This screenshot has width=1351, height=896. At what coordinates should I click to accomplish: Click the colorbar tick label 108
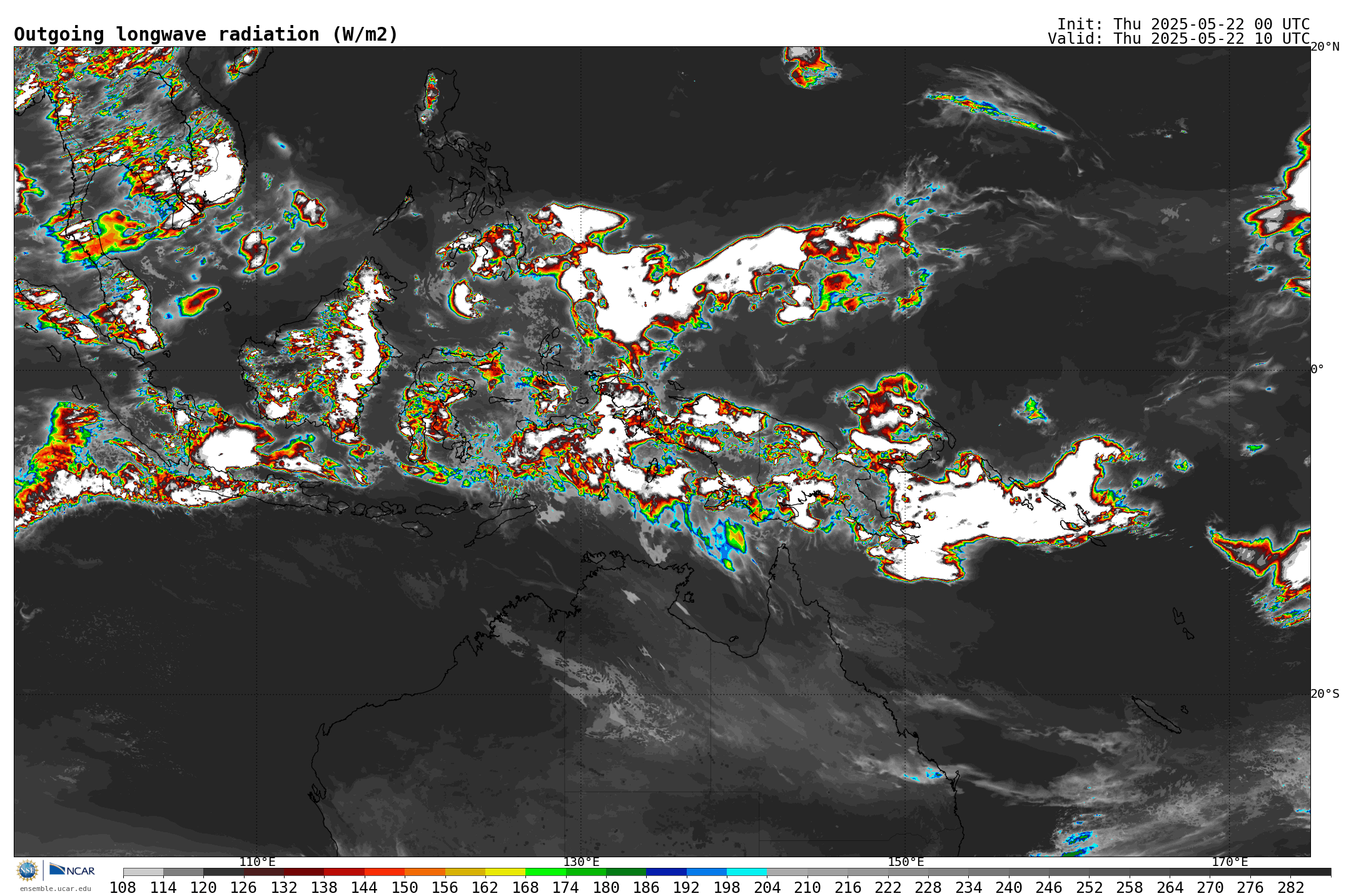point(123,888)
